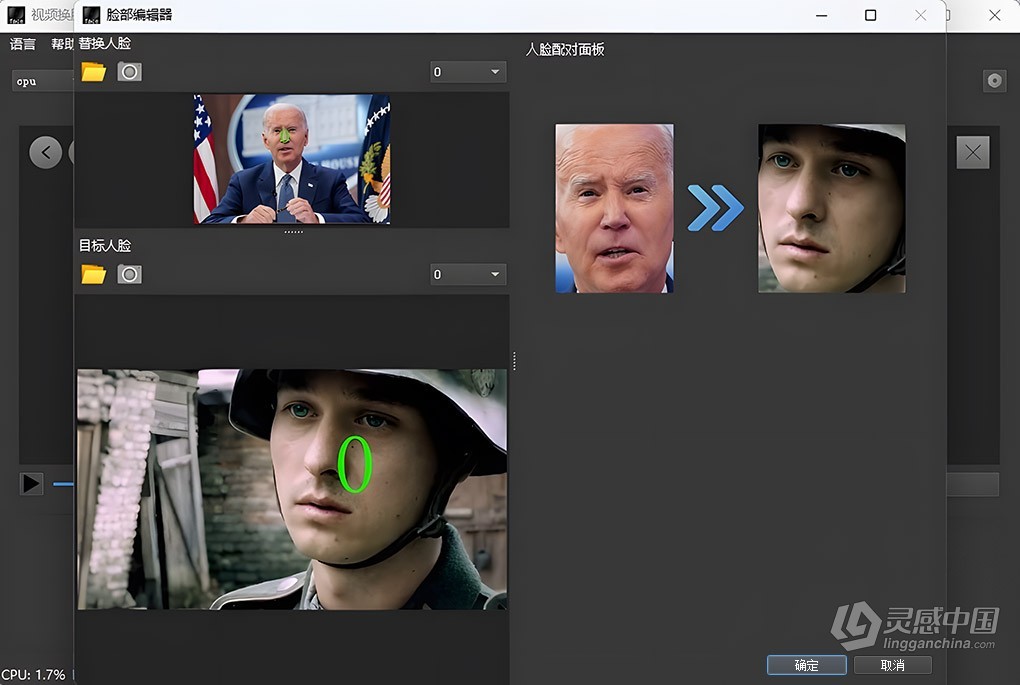Screen dimensions: 1020x685
Task: Capture screenshot for replacement face
Action: [x=129, y=72]
